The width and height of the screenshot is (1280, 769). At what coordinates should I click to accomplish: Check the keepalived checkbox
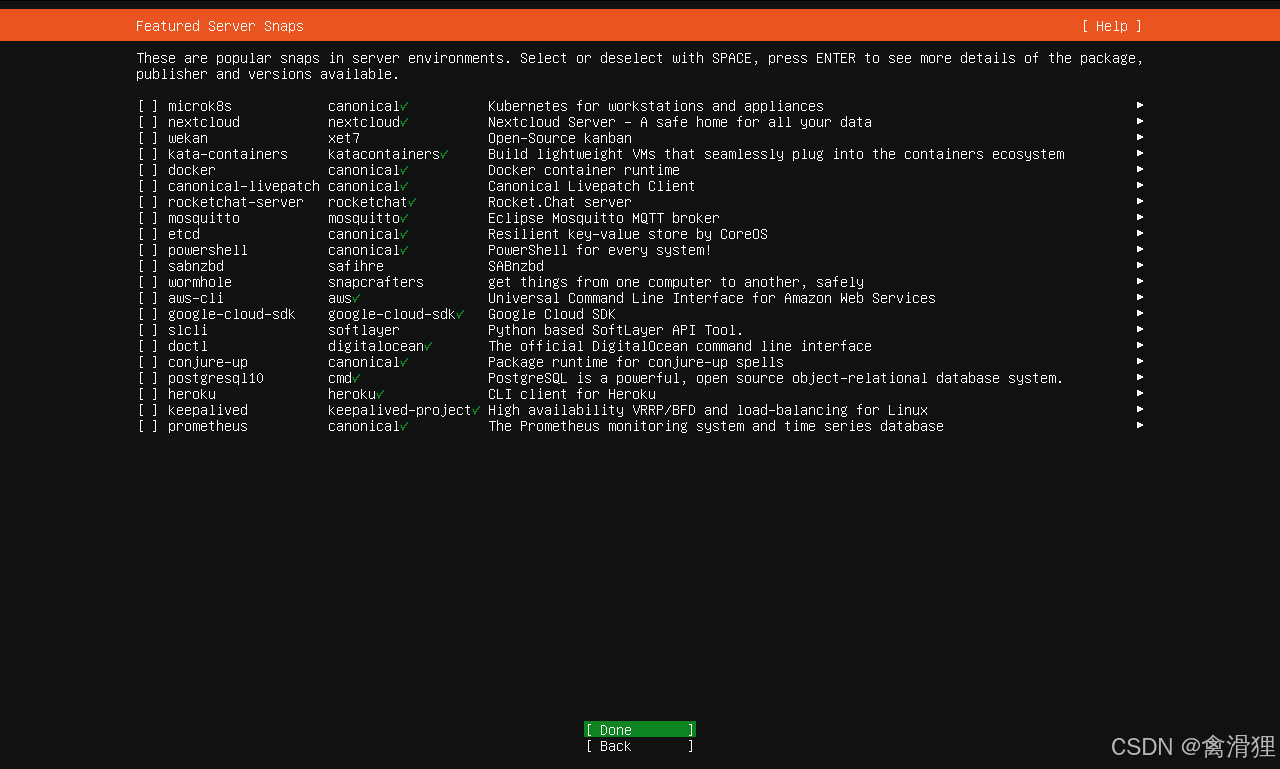pos(148,410)
